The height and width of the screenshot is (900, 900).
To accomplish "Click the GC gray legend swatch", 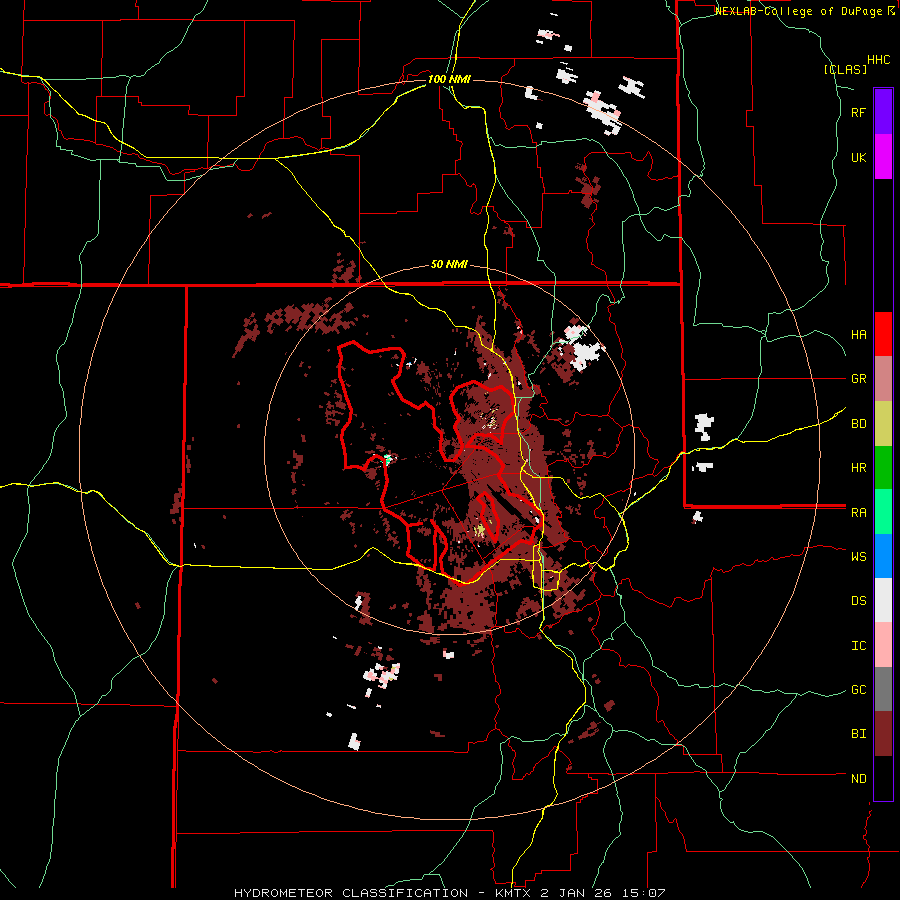I will pyautogui.click(x=883, y=689).
